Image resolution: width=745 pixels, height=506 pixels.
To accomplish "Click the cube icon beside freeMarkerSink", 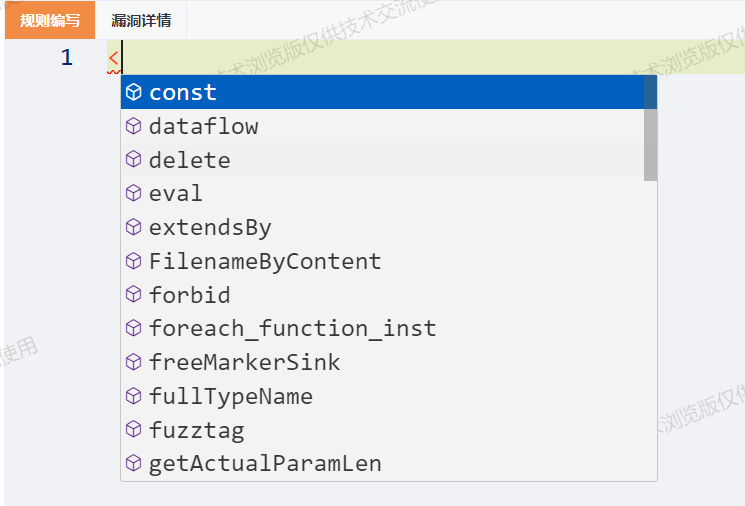I will pyautogui.click(x=134, y=362).
